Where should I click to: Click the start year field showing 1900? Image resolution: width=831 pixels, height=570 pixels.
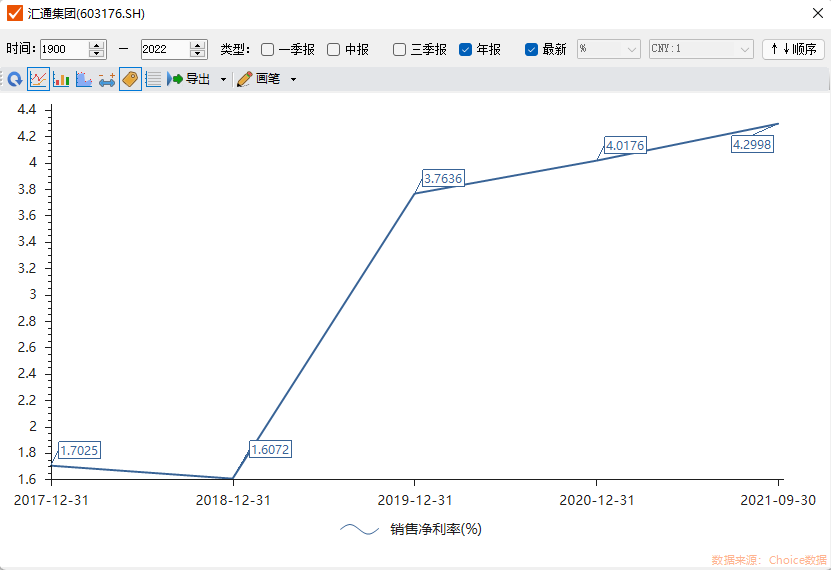[64, 49]
